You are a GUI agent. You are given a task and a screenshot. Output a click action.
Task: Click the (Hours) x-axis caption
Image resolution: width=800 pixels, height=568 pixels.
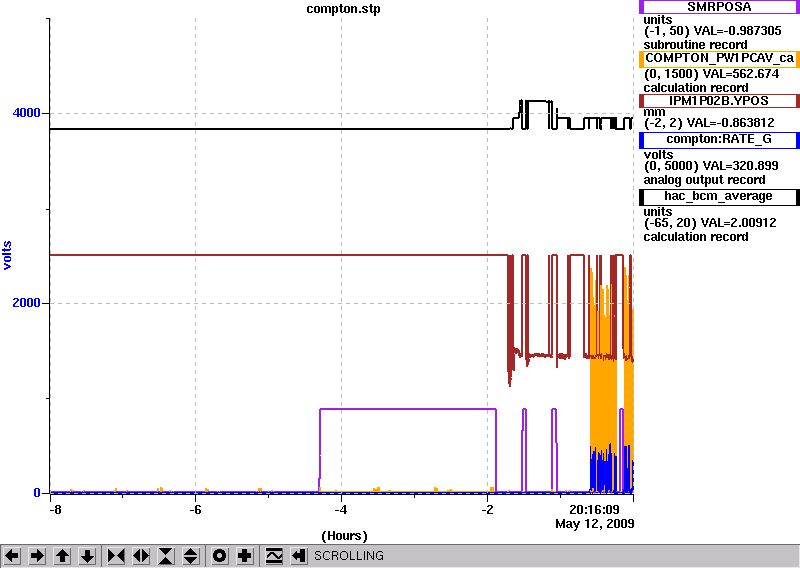coord(344,536)
